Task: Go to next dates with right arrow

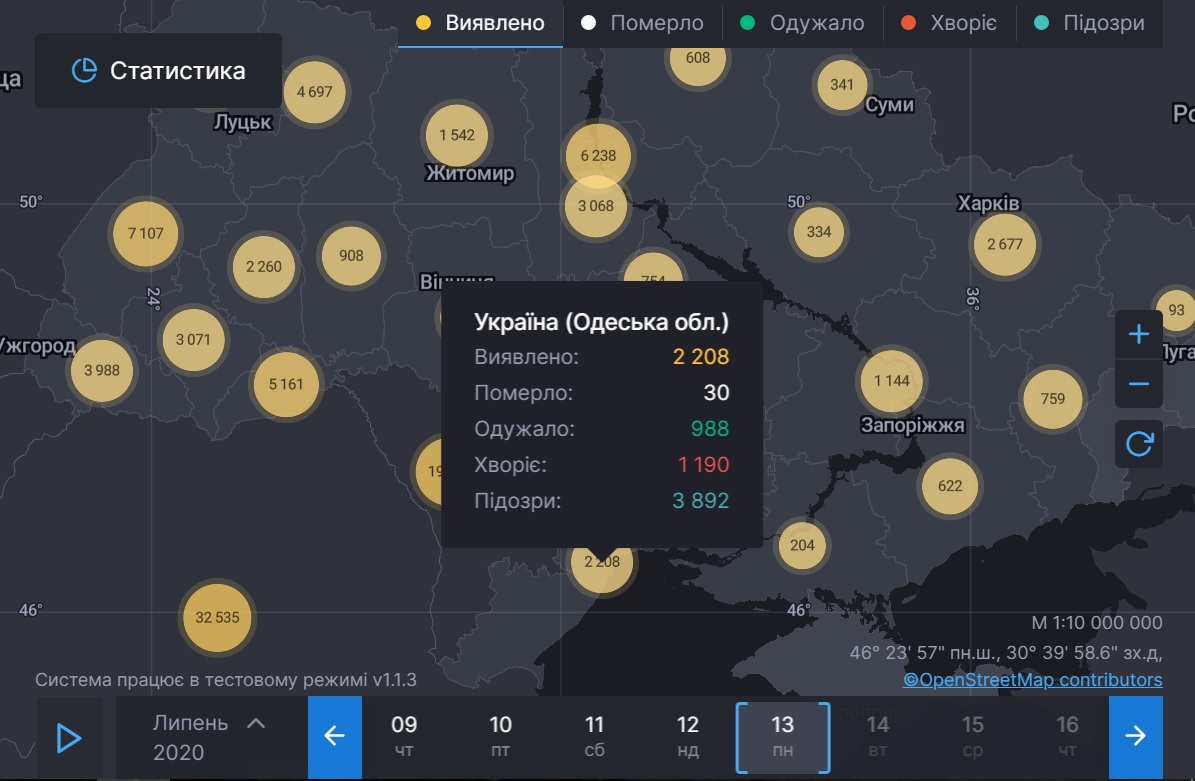Action: (1135, 737)
